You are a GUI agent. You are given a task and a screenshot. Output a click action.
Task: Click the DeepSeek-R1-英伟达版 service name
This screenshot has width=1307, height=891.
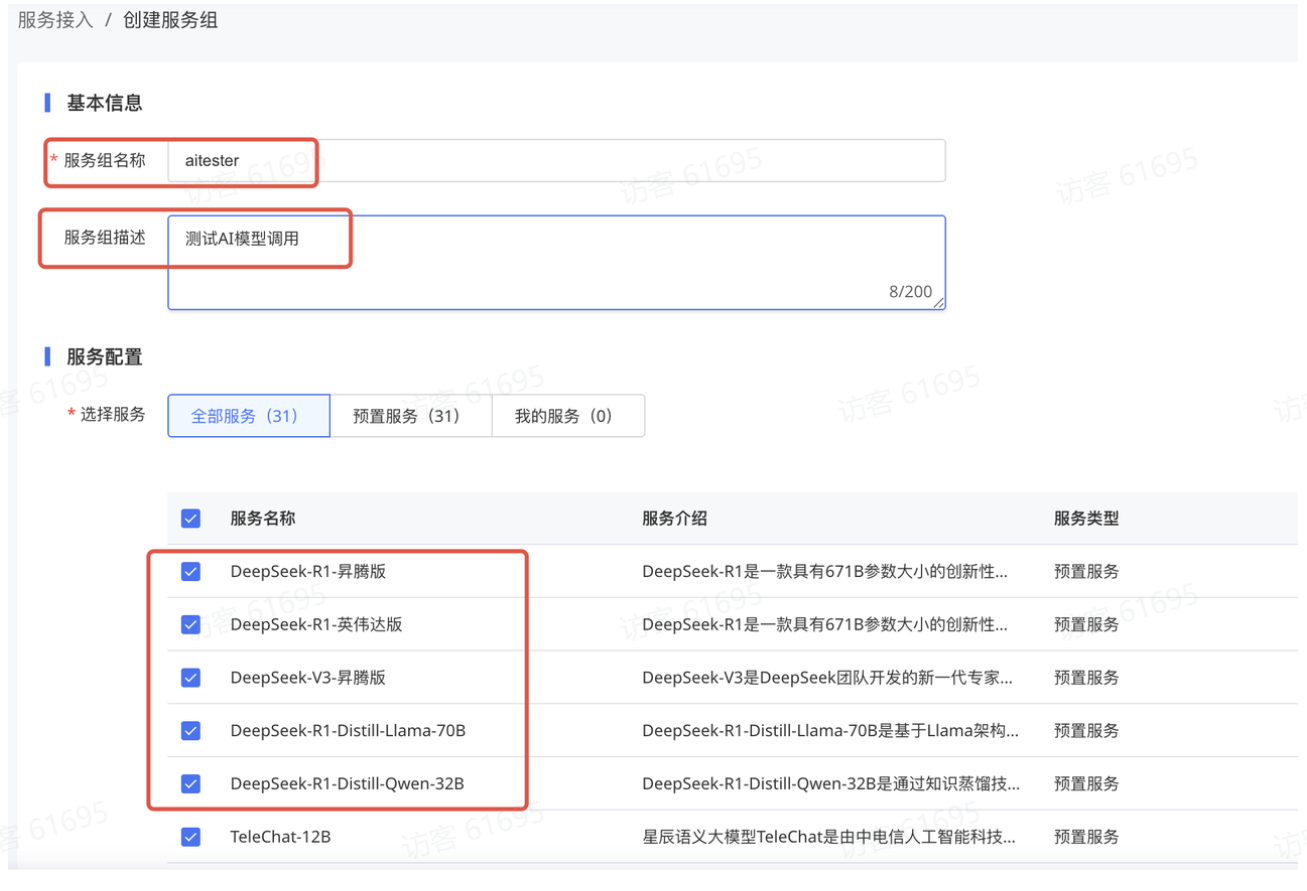(316, 624)
